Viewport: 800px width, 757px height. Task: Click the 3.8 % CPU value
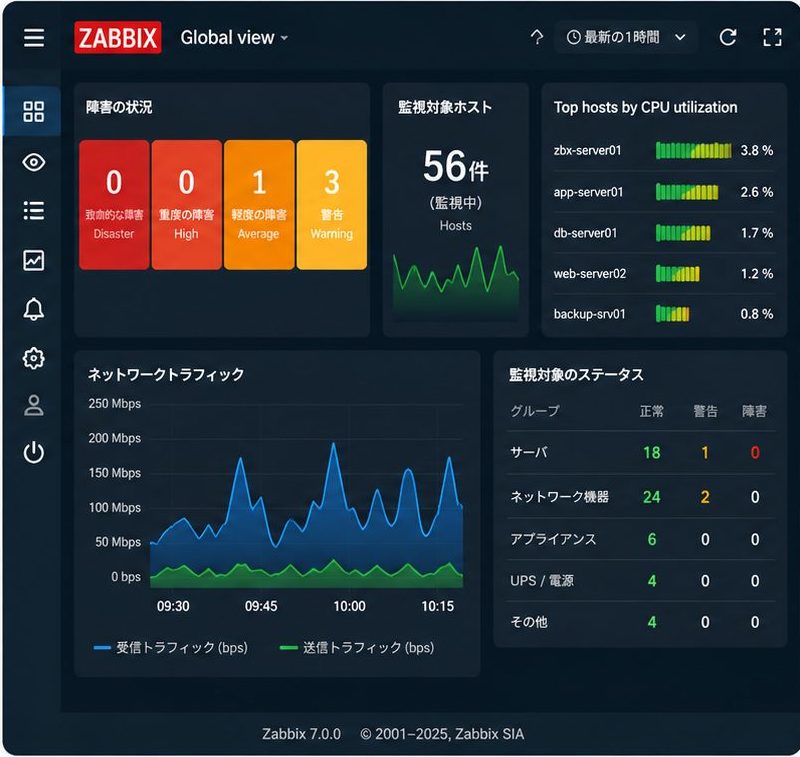757,150
